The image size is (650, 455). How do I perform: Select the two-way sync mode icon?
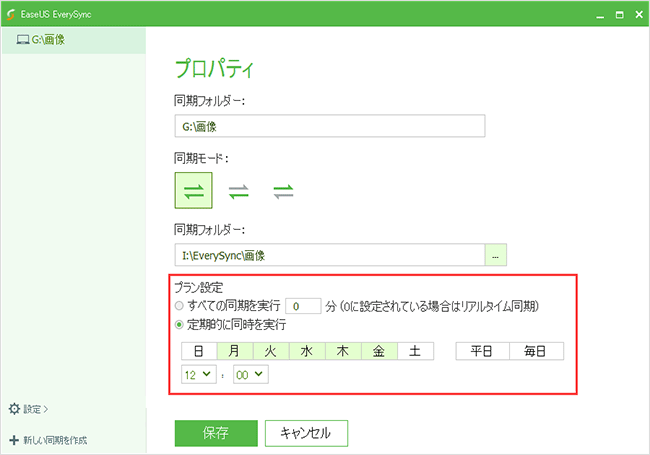coord(194,191)
